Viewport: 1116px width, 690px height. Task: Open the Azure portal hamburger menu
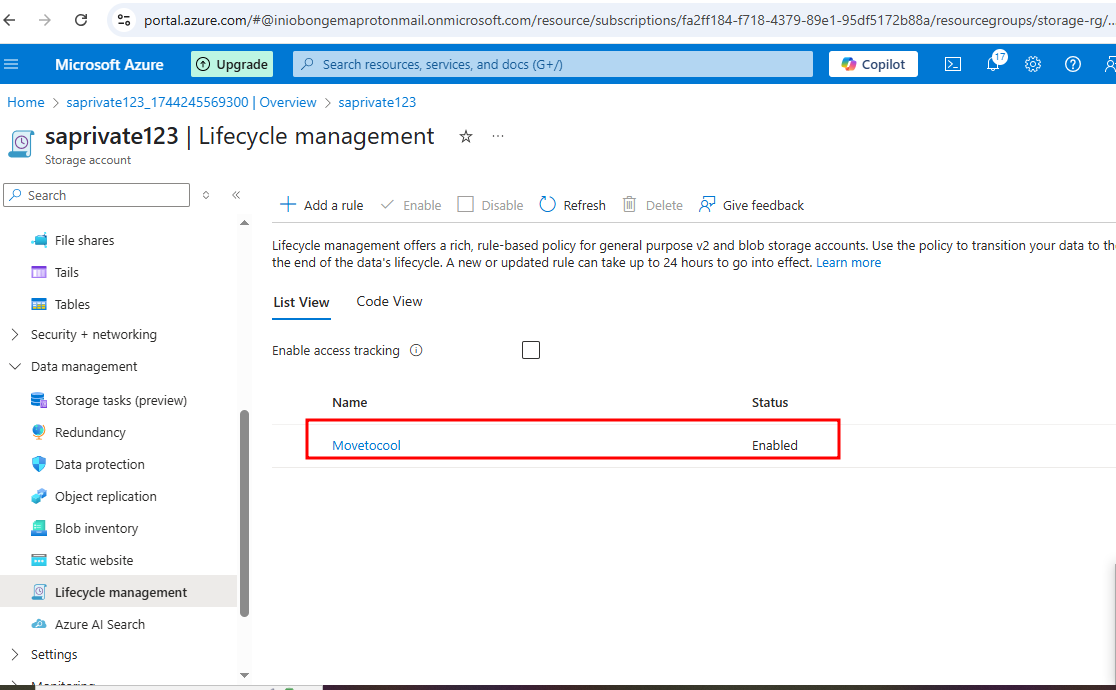pyautogui.click(x=11, y=64)
